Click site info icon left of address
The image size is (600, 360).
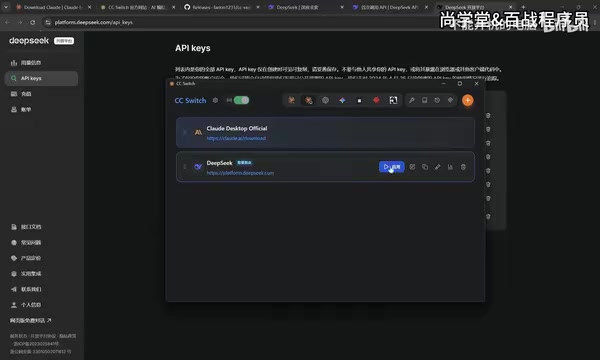point(48,23)
